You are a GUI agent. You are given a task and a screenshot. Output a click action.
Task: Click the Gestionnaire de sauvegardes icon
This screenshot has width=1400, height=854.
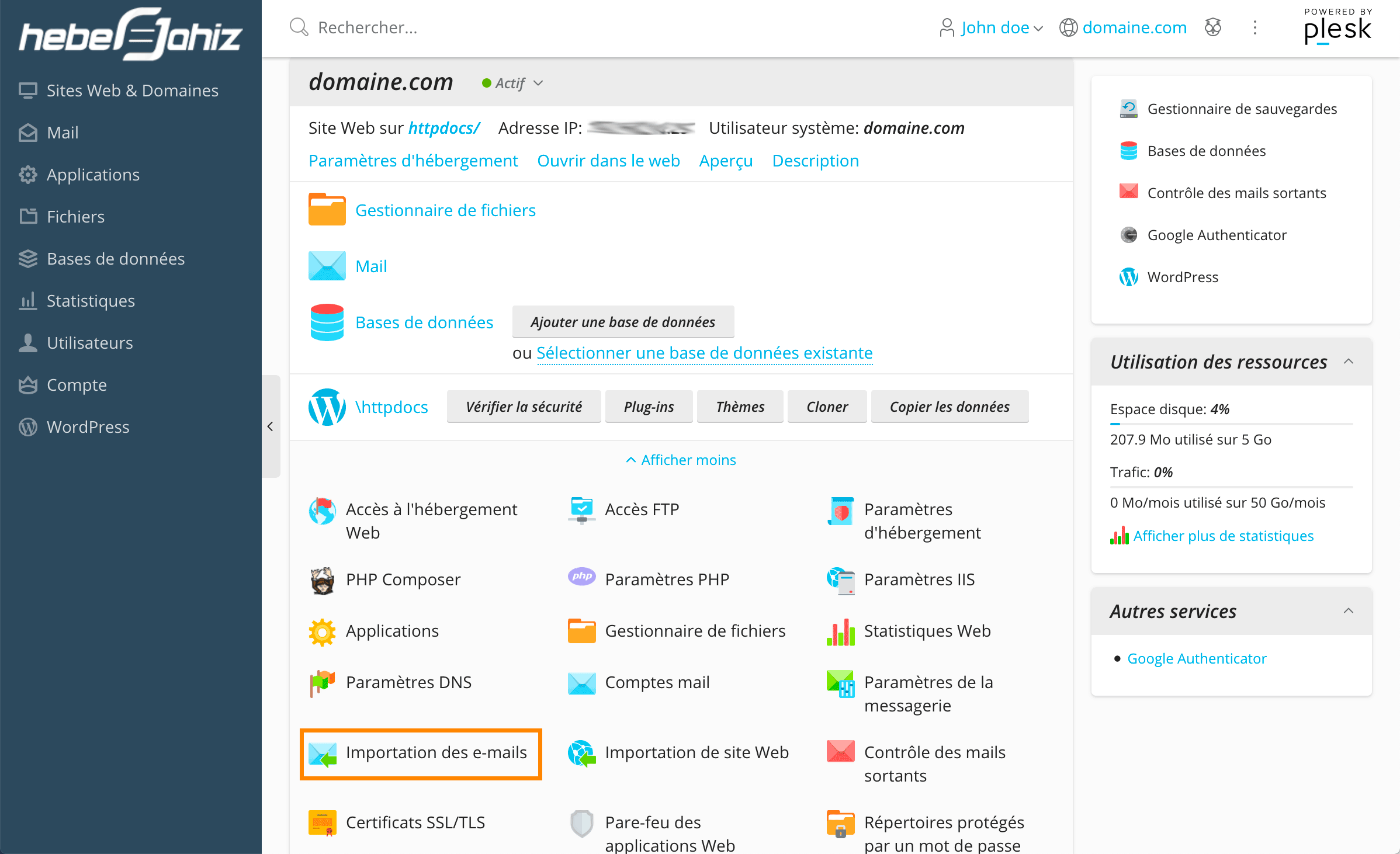pos(1128,109)
